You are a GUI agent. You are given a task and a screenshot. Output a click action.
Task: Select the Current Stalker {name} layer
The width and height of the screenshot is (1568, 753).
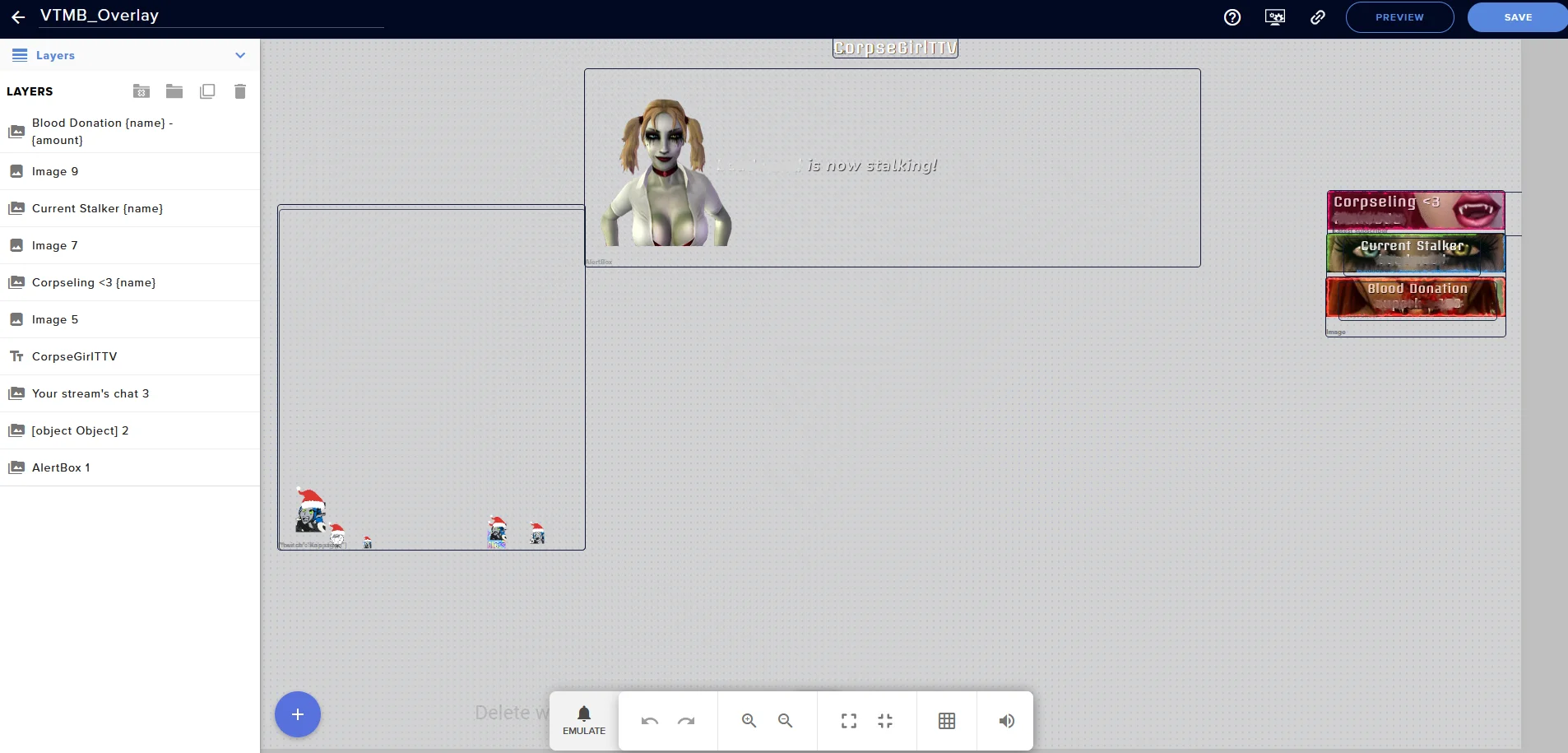click(130, 208)
